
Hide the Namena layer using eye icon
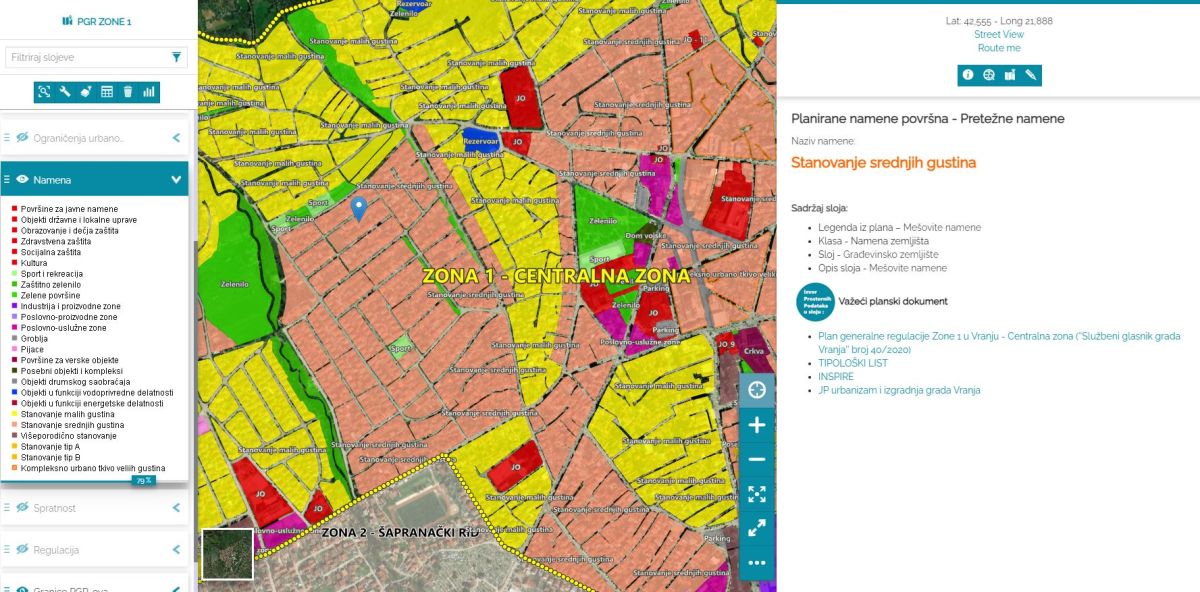(x=22, y=180)
